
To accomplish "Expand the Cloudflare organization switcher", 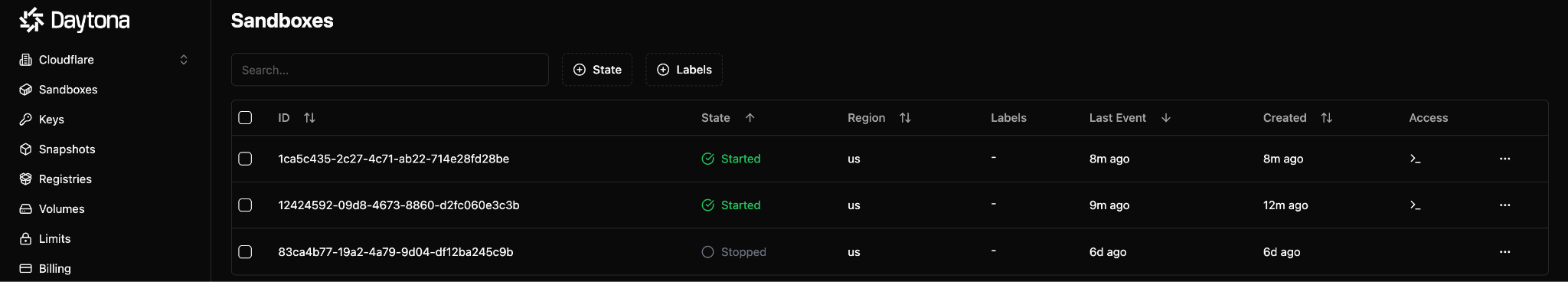I will coord(104,60).
